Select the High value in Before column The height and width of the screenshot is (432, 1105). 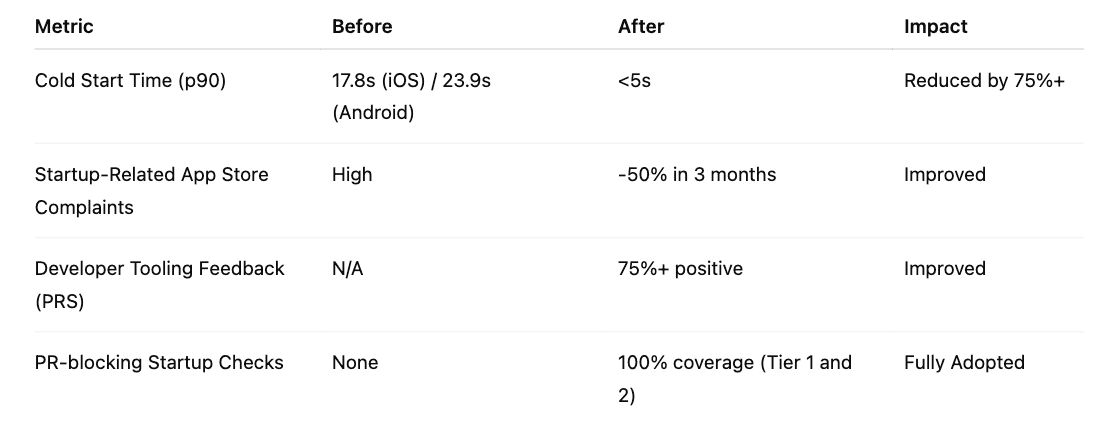(352, 174)
